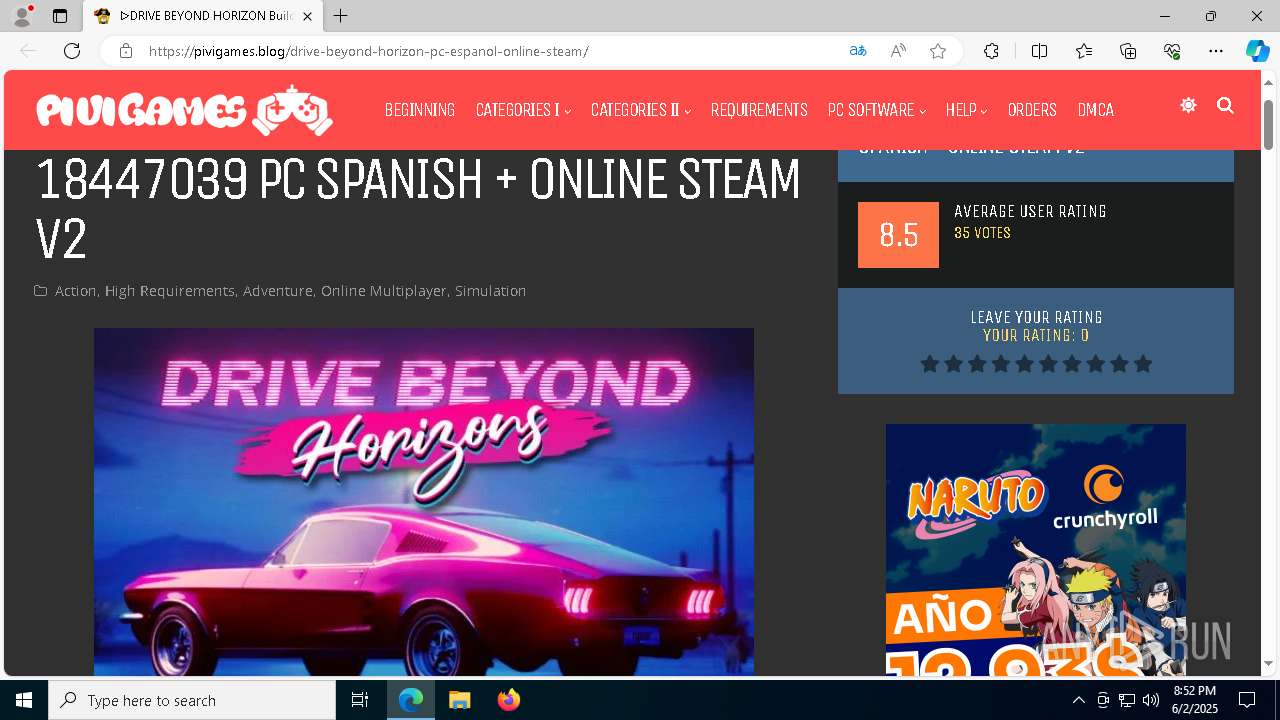This screenshot has width=1280, height=720.
Task: Open Task View on taskbar
Action: pyautogui.click(x=360, y=700)
